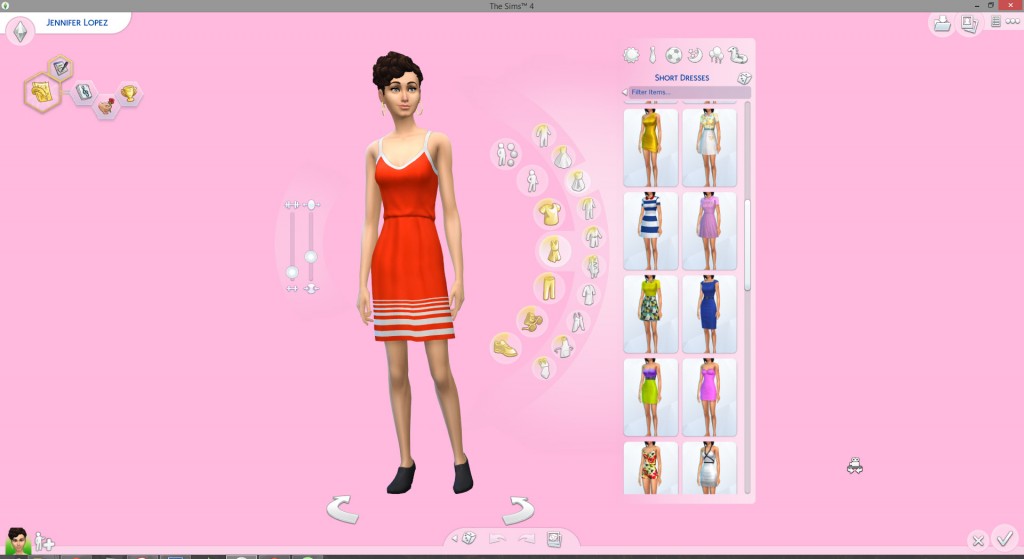
Task: Select the music sheet trait hexagon
Action: 84,92
